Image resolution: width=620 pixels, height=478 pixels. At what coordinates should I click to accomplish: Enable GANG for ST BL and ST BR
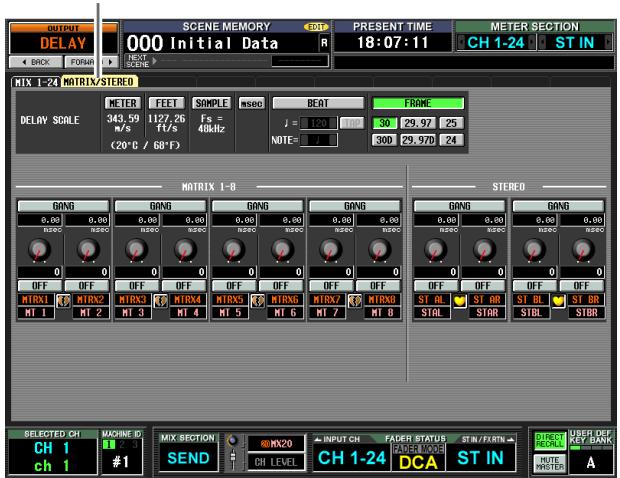[558, 206]
